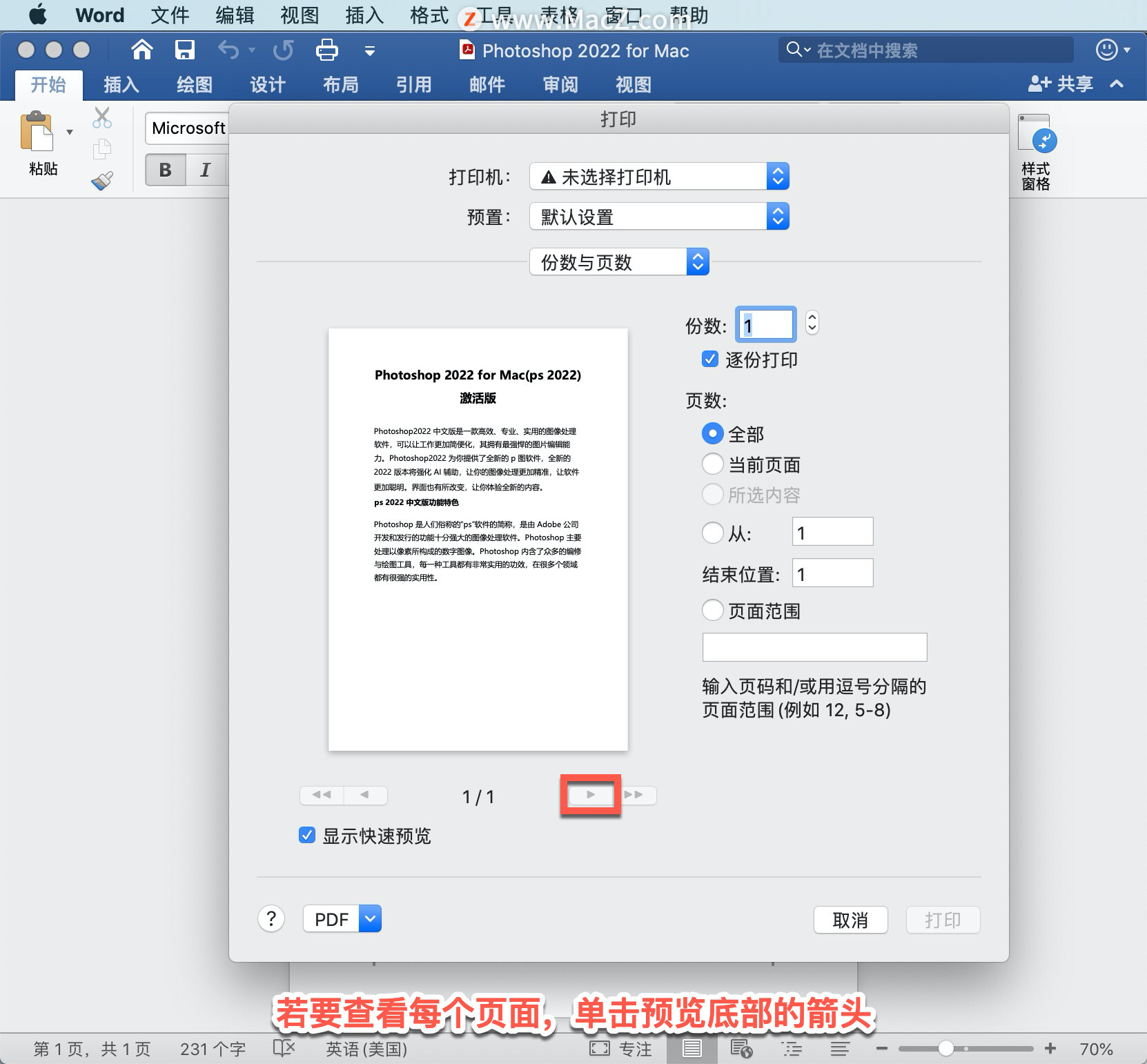Image resolution: width=1147 pixels, height=1064 pixels.
Task: Go to the next preview page
Action: (591, 795)
